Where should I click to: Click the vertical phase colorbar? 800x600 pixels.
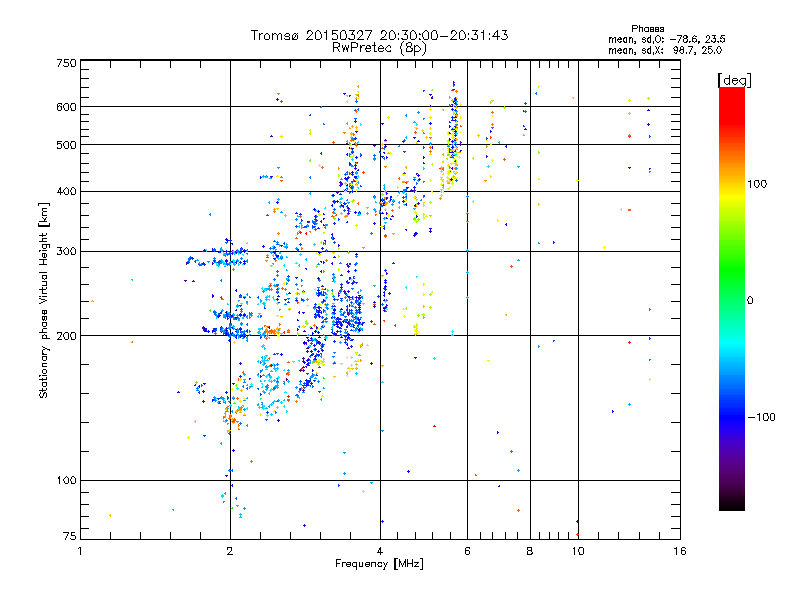click(732, 299)
